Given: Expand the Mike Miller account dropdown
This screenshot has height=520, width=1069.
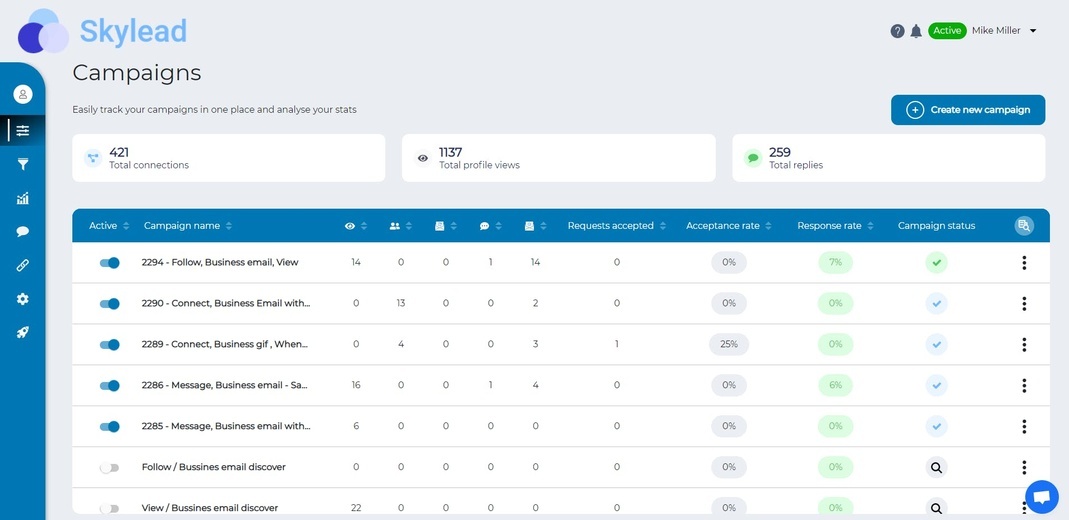Looking at the screenshot, I should coord(1033,31).
